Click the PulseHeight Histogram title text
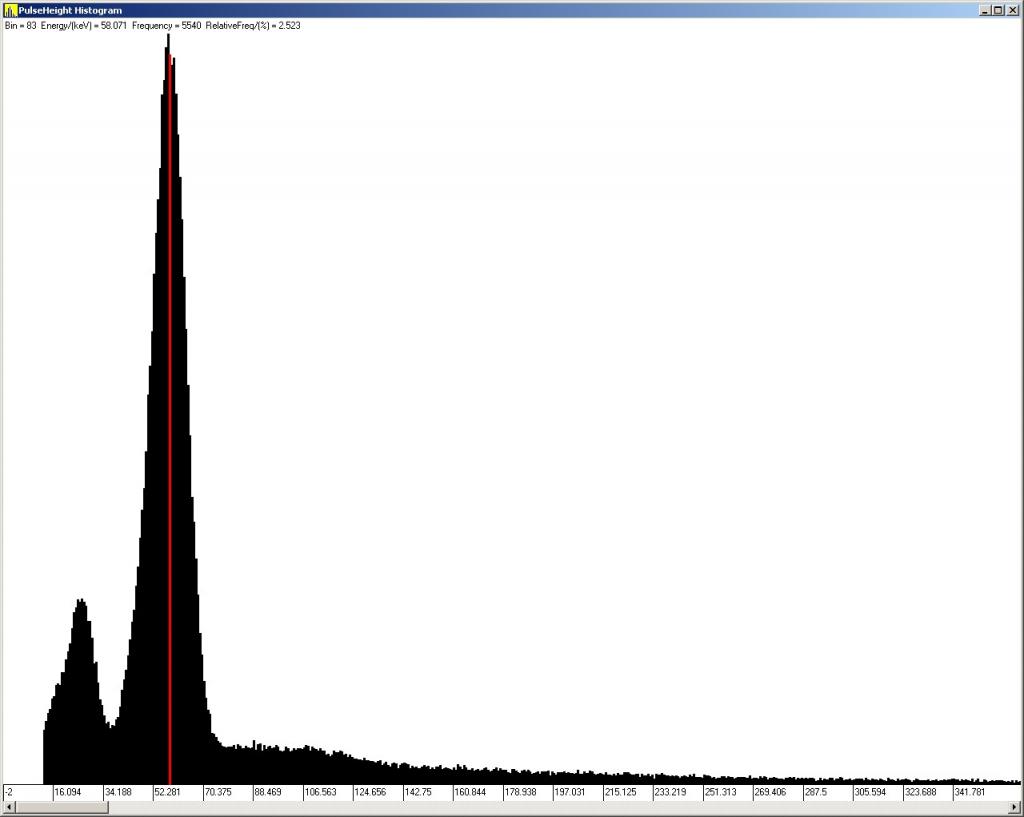This screenshot has width=1024, height=817. click(70, 10)
